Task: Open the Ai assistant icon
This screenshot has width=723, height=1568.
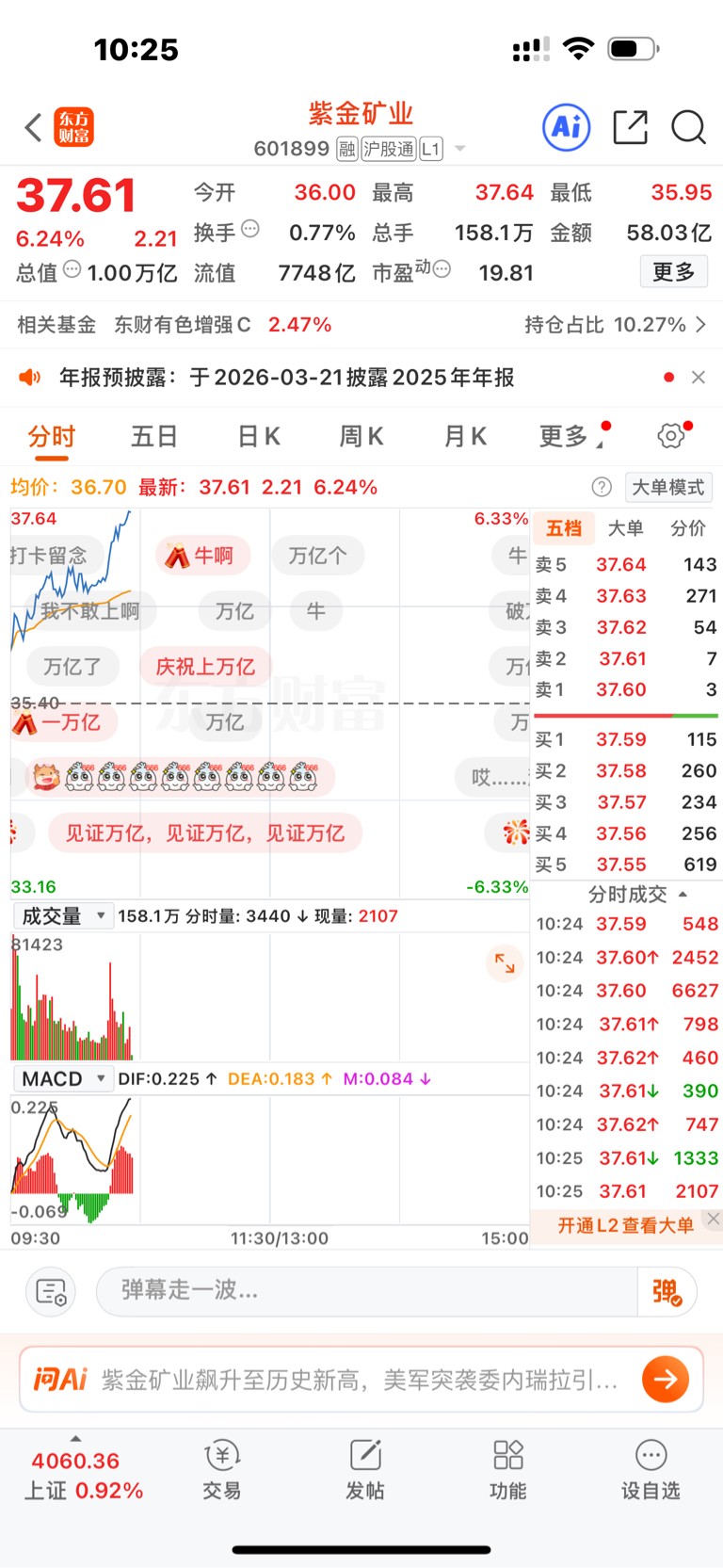Action: click(567, 127)
